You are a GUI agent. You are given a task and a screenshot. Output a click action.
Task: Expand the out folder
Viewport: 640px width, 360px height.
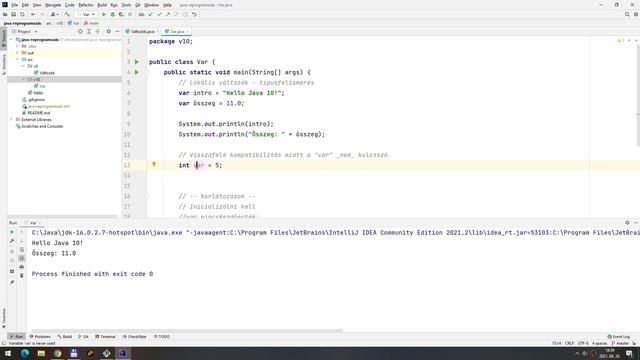(x=17, y=53)
